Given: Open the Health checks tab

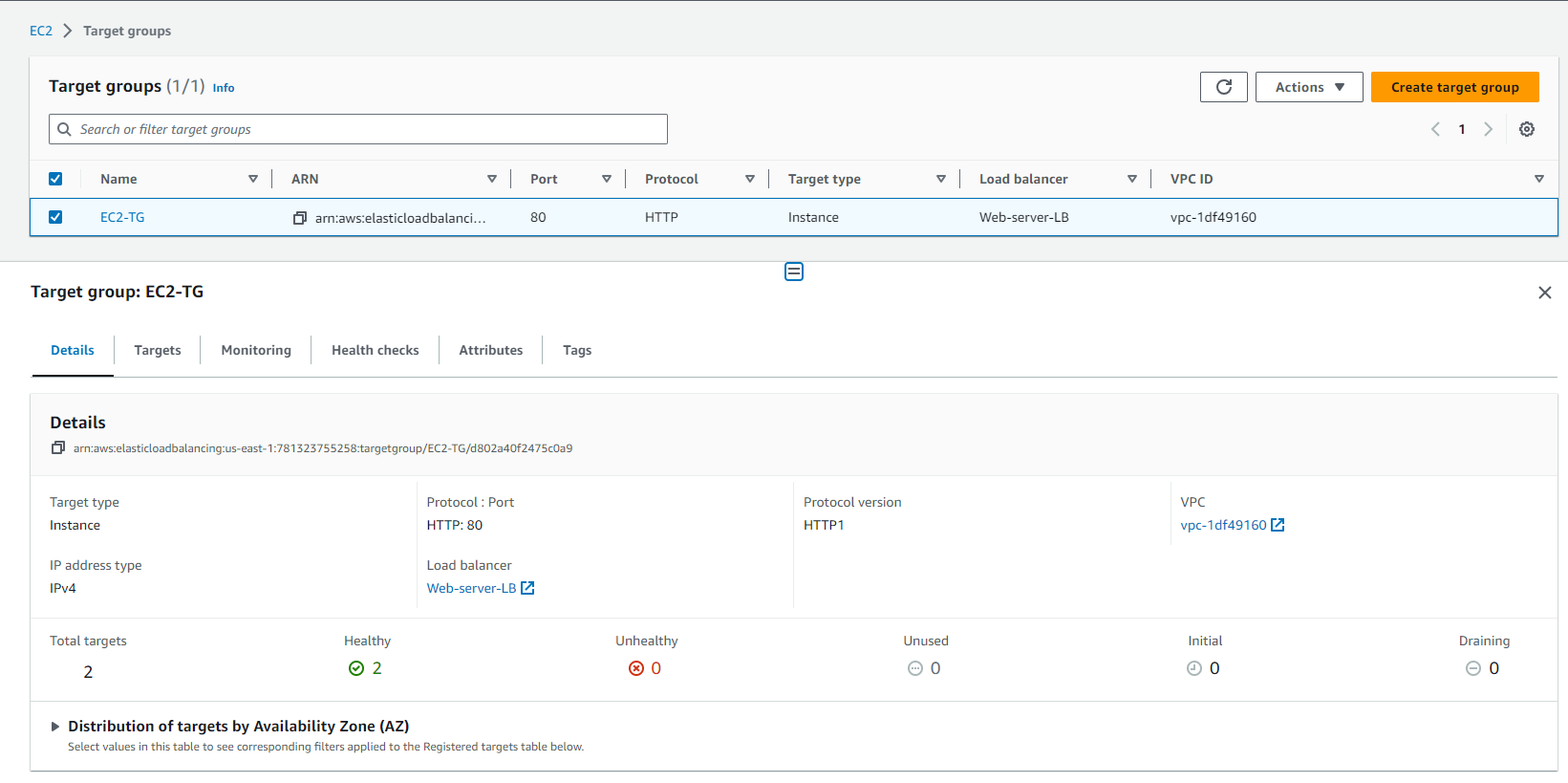Looking at the screenshot, I should (x=376, y=350).
